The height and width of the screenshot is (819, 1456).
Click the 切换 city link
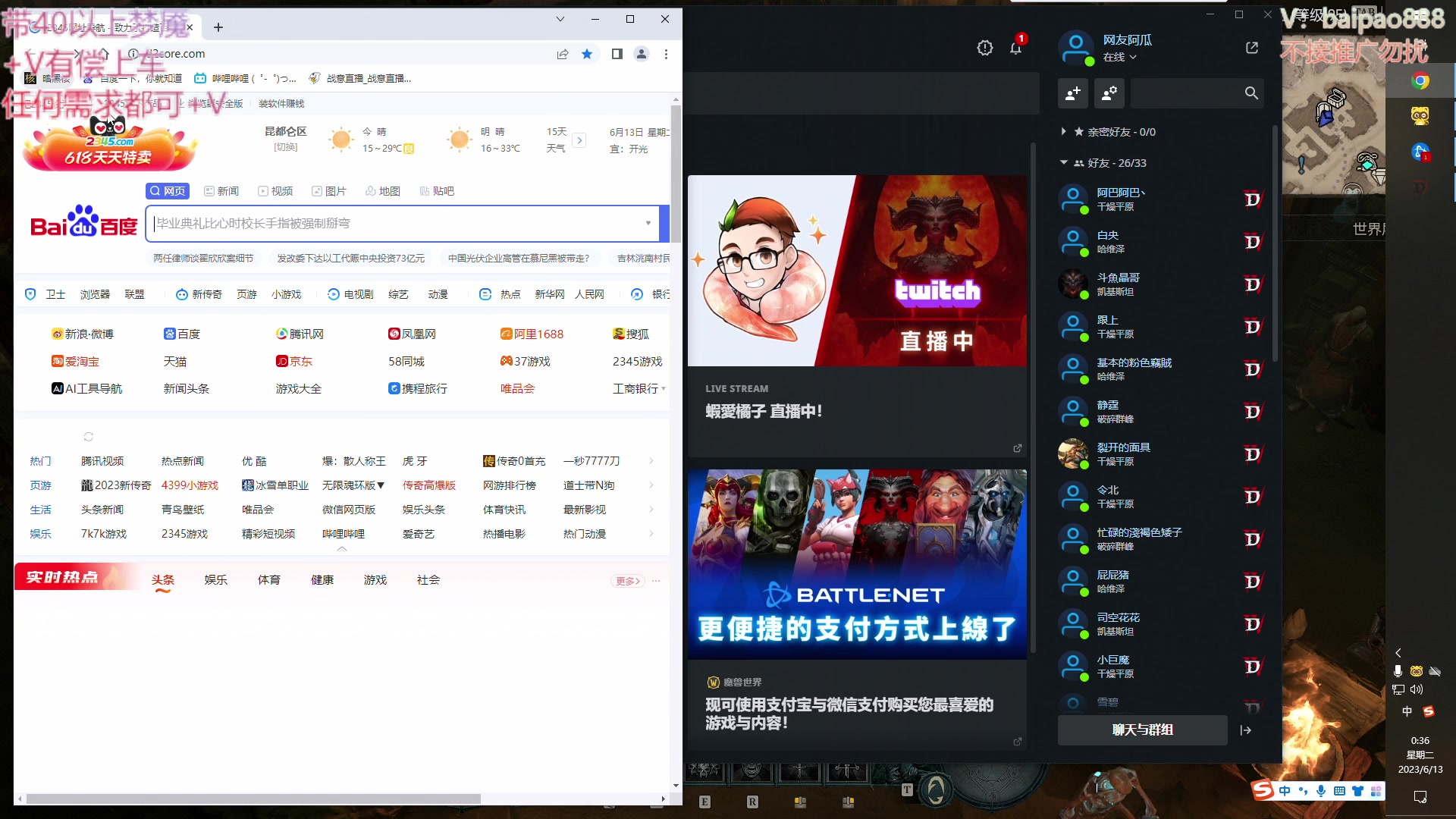coord(286,147)
